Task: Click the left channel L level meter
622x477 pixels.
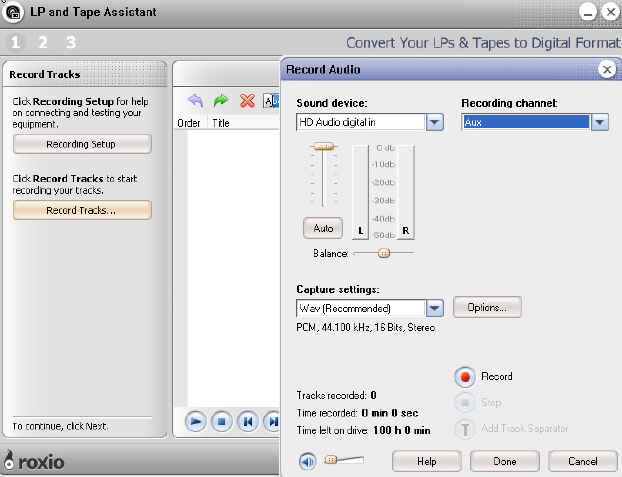Action: pyautogui.click(x=360, y=192)
